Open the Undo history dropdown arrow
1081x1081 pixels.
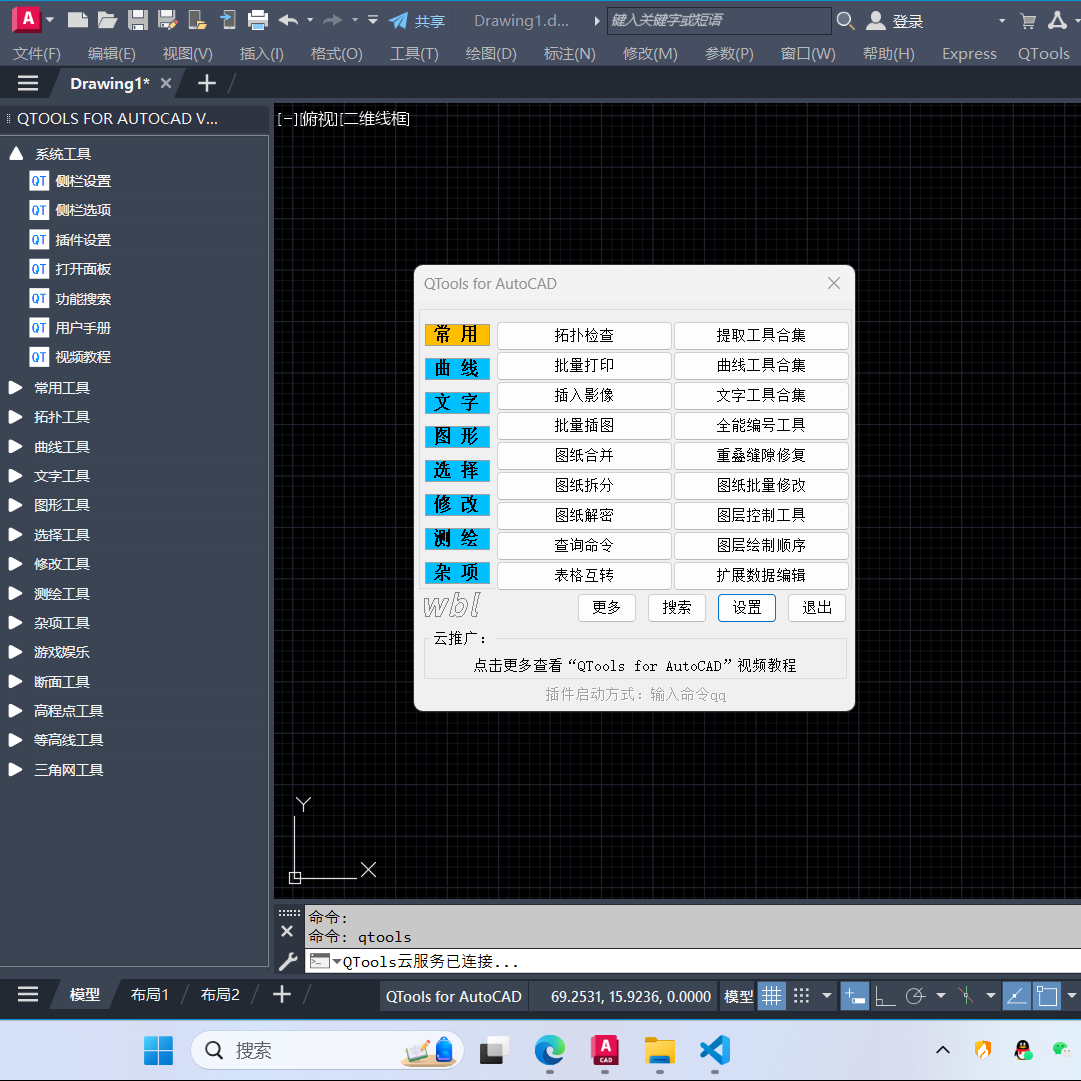[x=310, y=20]
